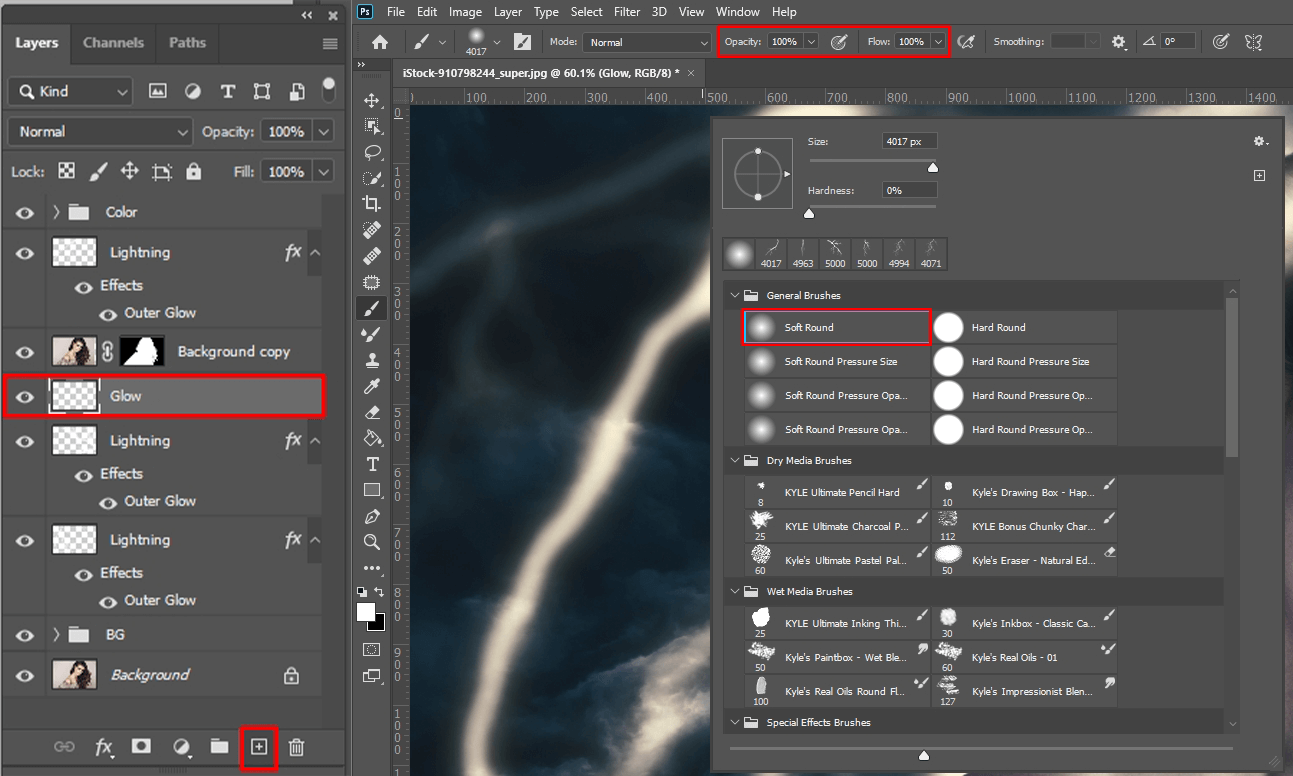Select the Rectangle shape tool
1293x776 pixels.
point(372,490)
